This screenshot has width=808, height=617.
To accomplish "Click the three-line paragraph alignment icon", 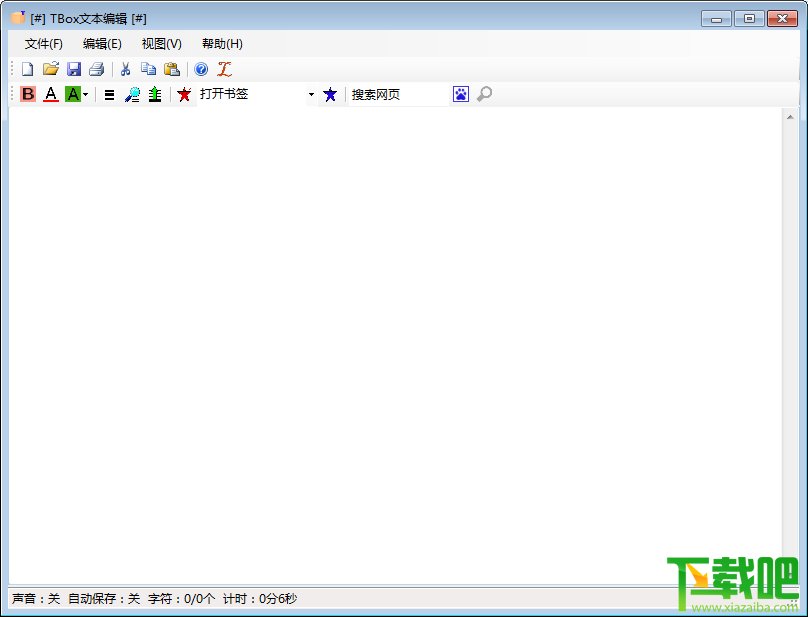I will coord(109,94).
